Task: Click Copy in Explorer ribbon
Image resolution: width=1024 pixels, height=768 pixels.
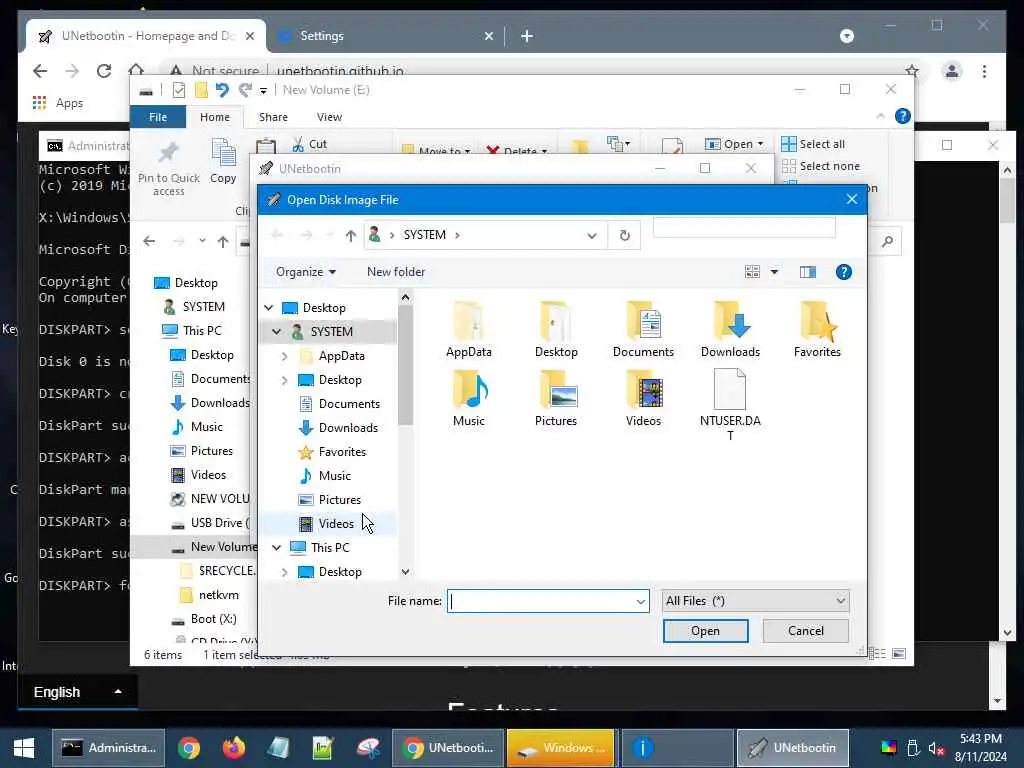Action: [x=223, y=161]
